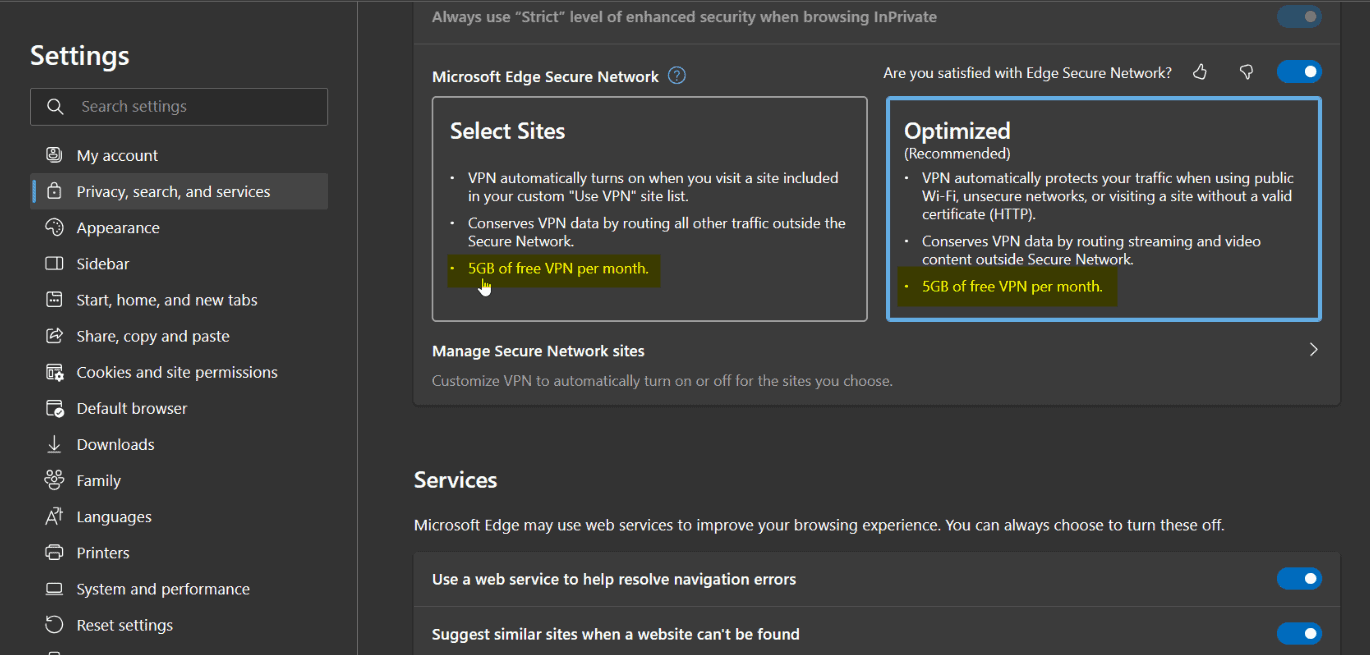
Task: Click the Services section heading
Action: [x=456, y=480]
